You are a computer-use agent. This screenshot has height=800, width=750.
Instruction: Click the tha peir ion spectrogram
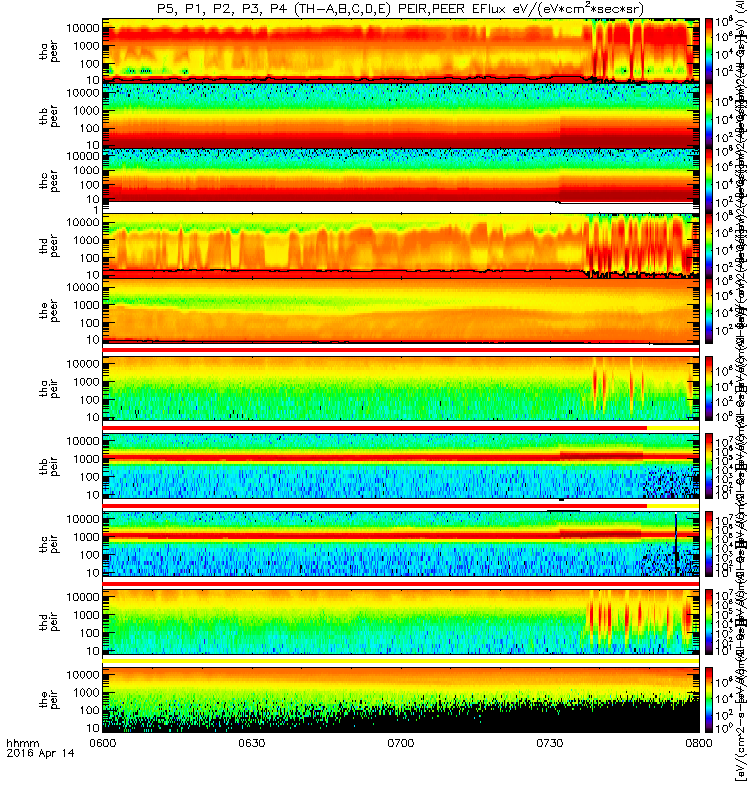coord(401,389)
